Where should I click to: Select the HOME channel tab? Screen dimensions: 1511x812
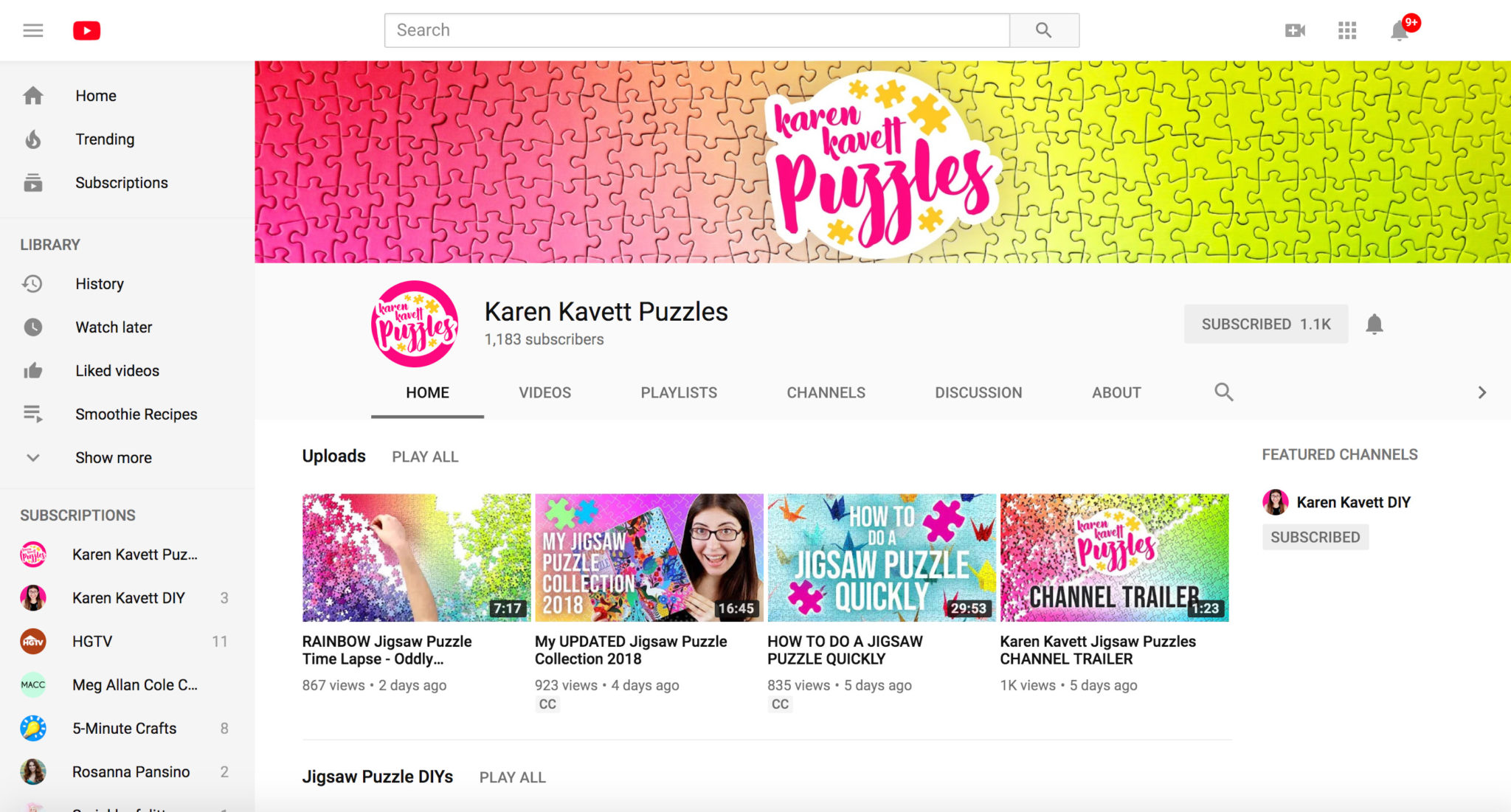pyautogui.click(x=427, y=393)
